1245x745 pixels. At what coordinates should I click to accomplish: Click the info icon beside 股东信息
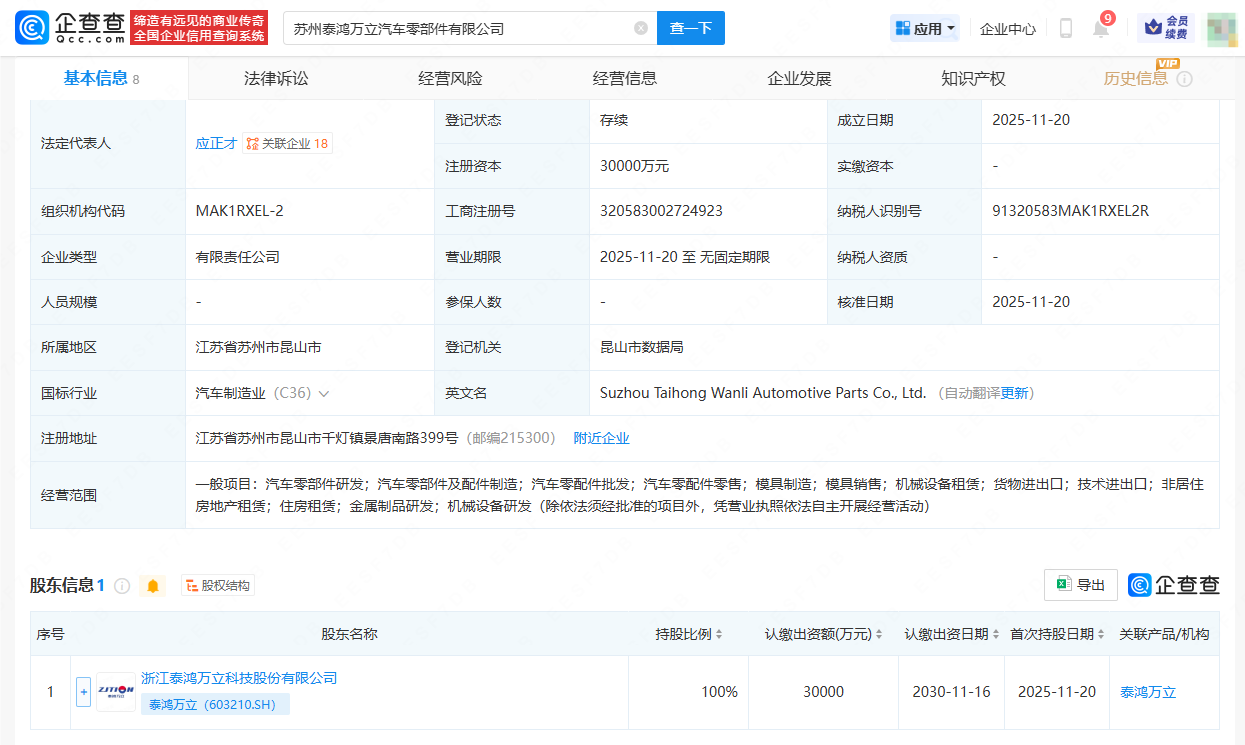120,585
